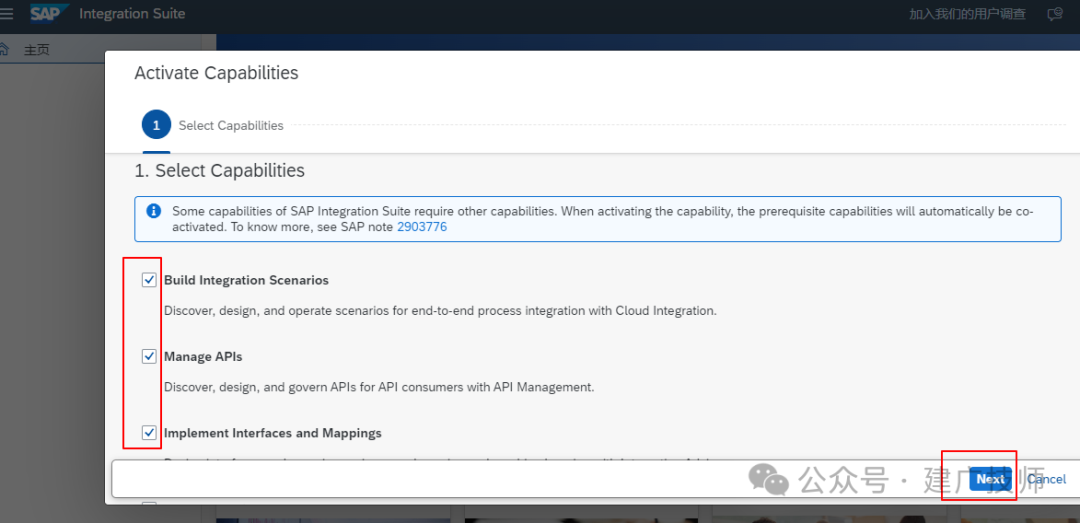Click the blue information icon in the message strip
Image resolution: width=1080 pixels, height=523 pixels.
(x=154, y=211)
